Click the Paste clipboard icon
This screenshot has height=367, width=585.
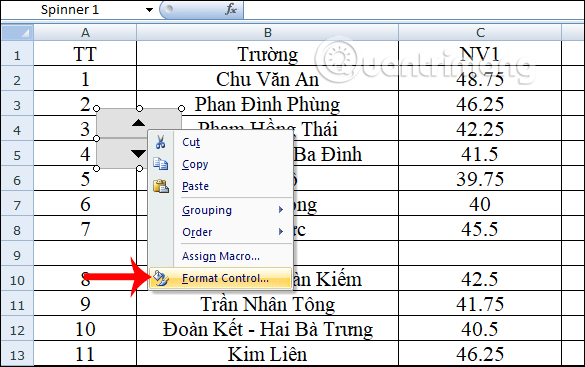(161, 186)
